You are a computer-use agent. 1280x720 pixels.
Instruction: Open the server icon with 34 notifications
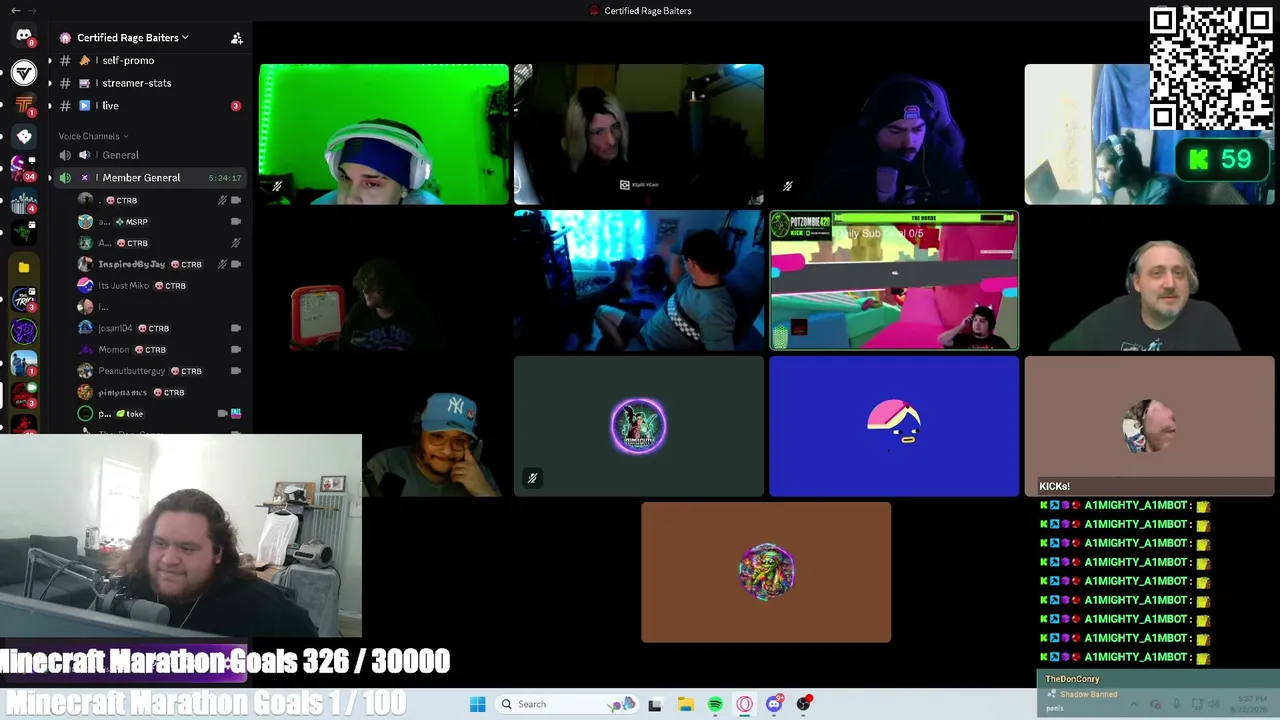(x=24, y=168)
